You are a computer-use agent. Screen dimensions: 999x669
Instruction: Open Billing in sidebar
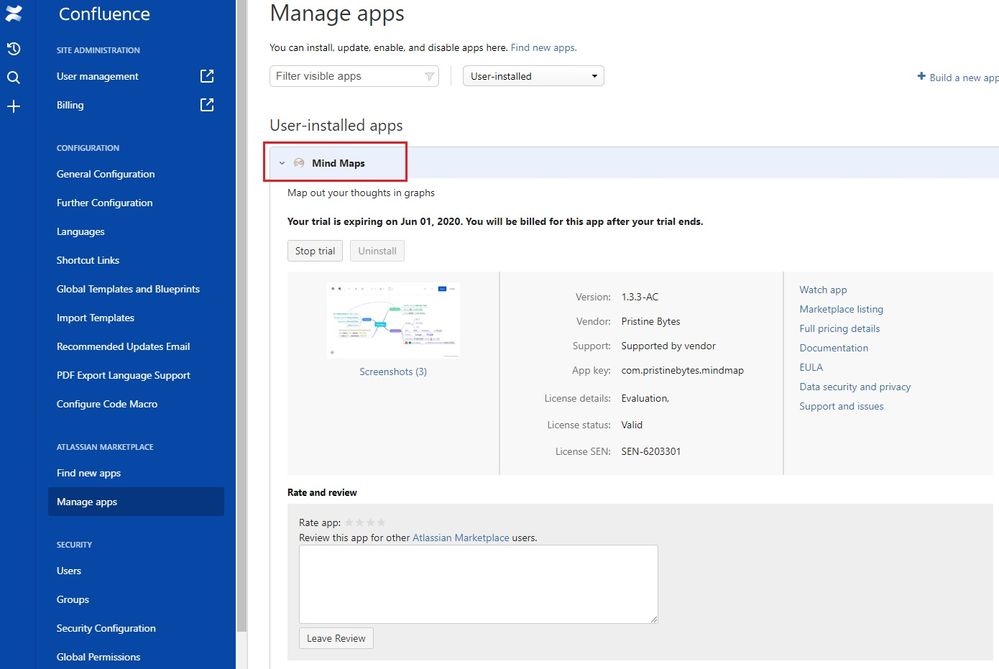pos(70,104)
